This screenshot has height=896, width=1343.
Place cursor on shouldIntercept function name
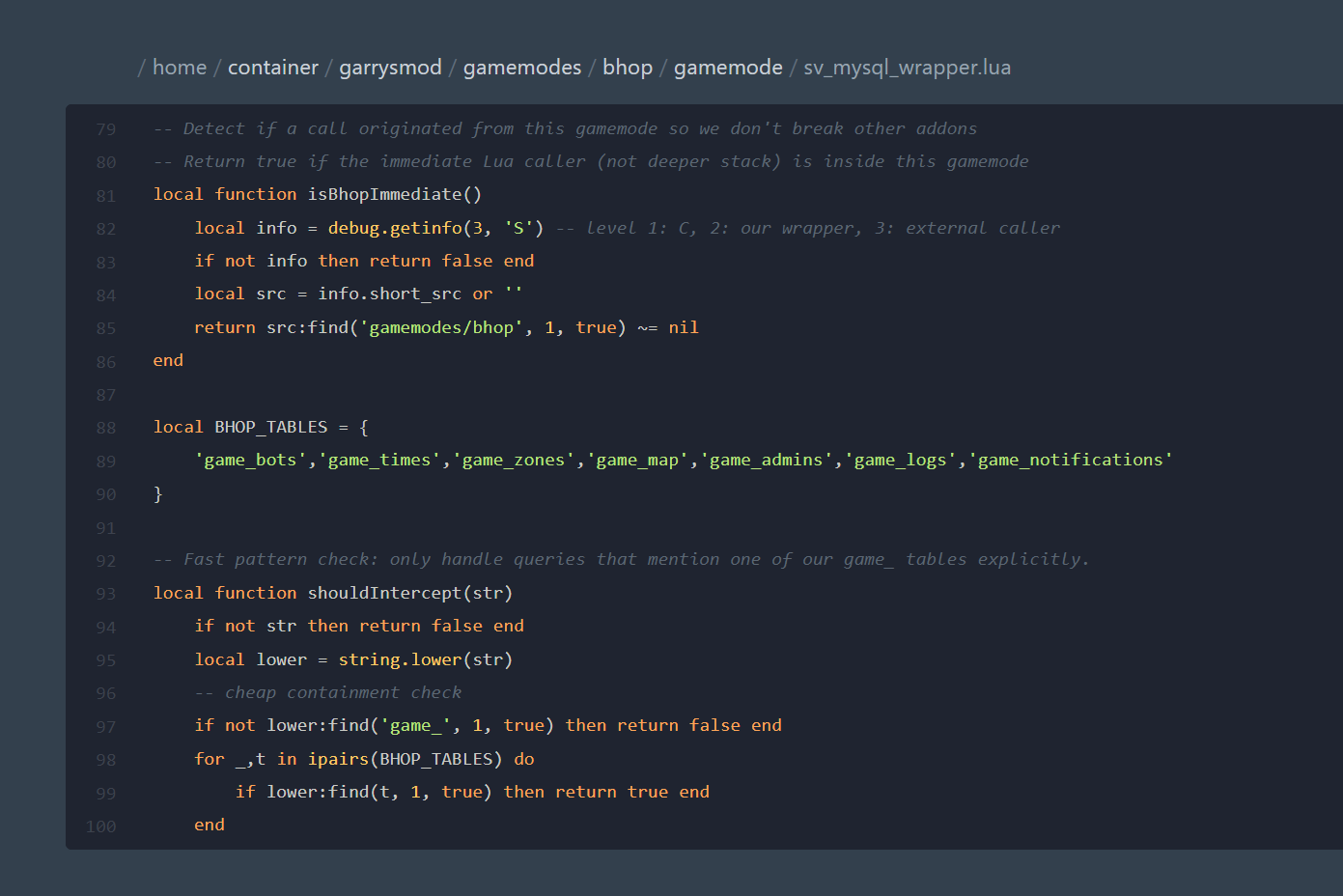click(384, 593)
